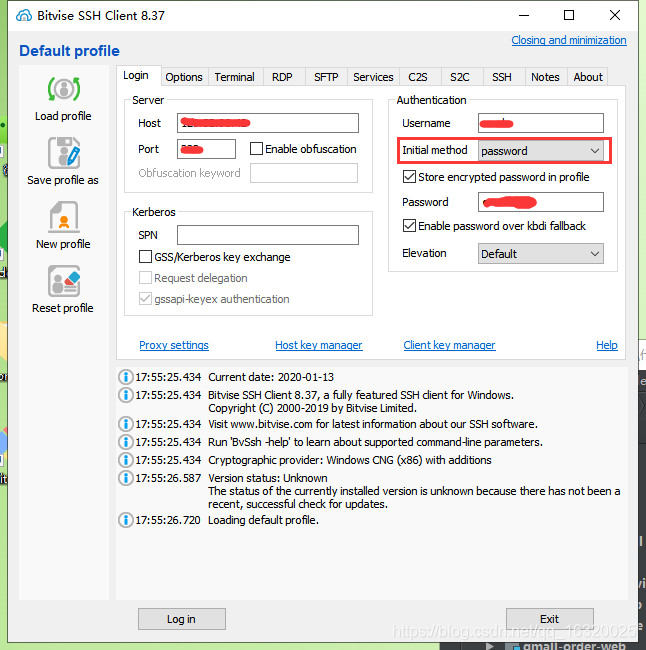Click the Reset profile icon

[x=63, y=281]
